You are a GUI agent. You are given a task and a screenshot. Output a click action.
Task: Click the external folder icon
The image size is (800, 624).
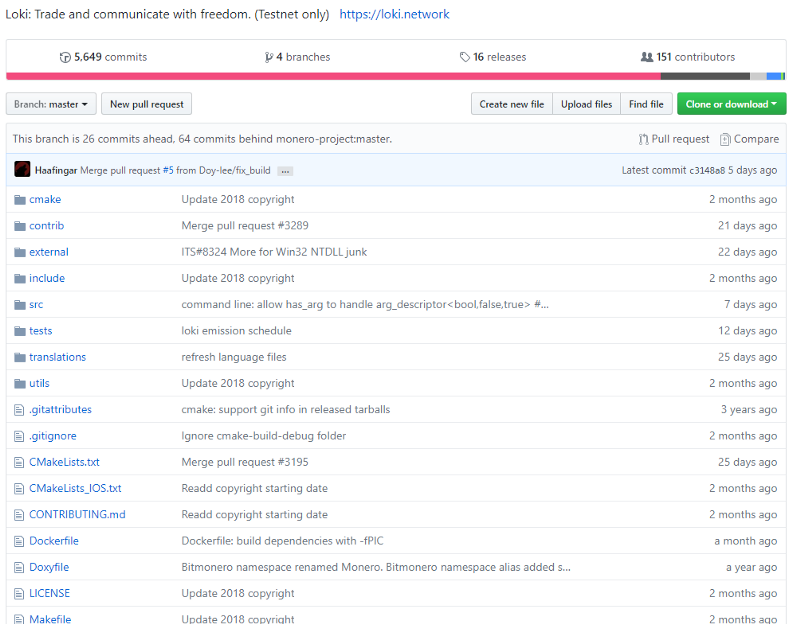[20, 252]
